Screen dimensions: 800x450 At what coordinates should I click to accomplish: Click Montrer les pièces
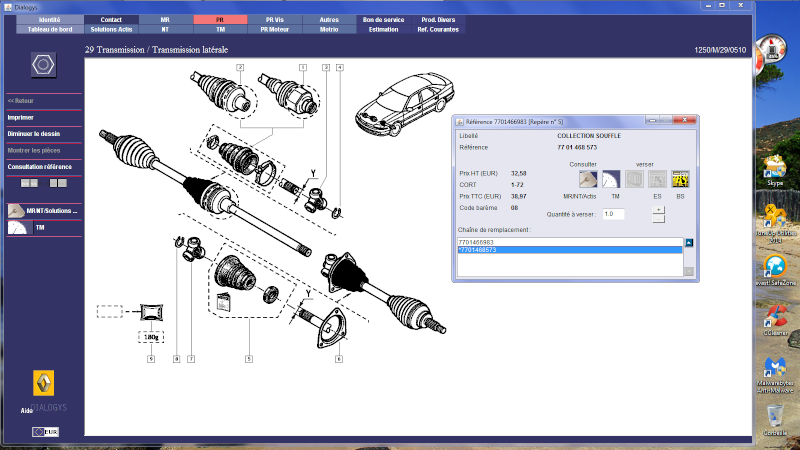point(34,151)
